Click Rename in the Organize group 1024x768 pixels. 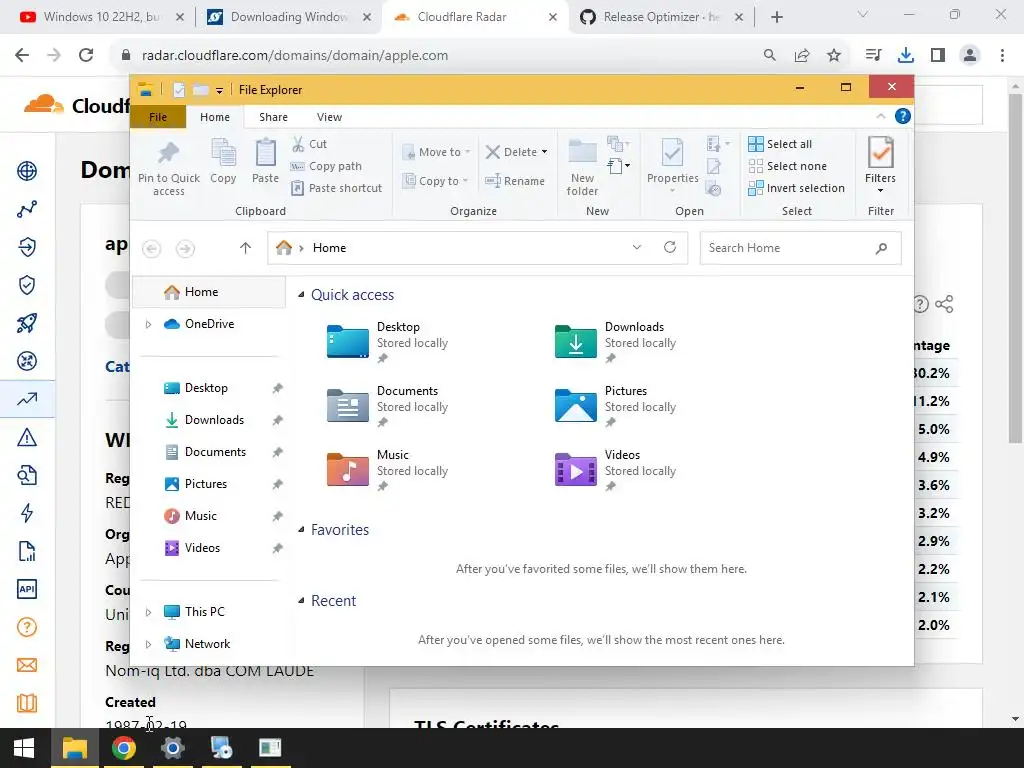(x=515, y=181)
